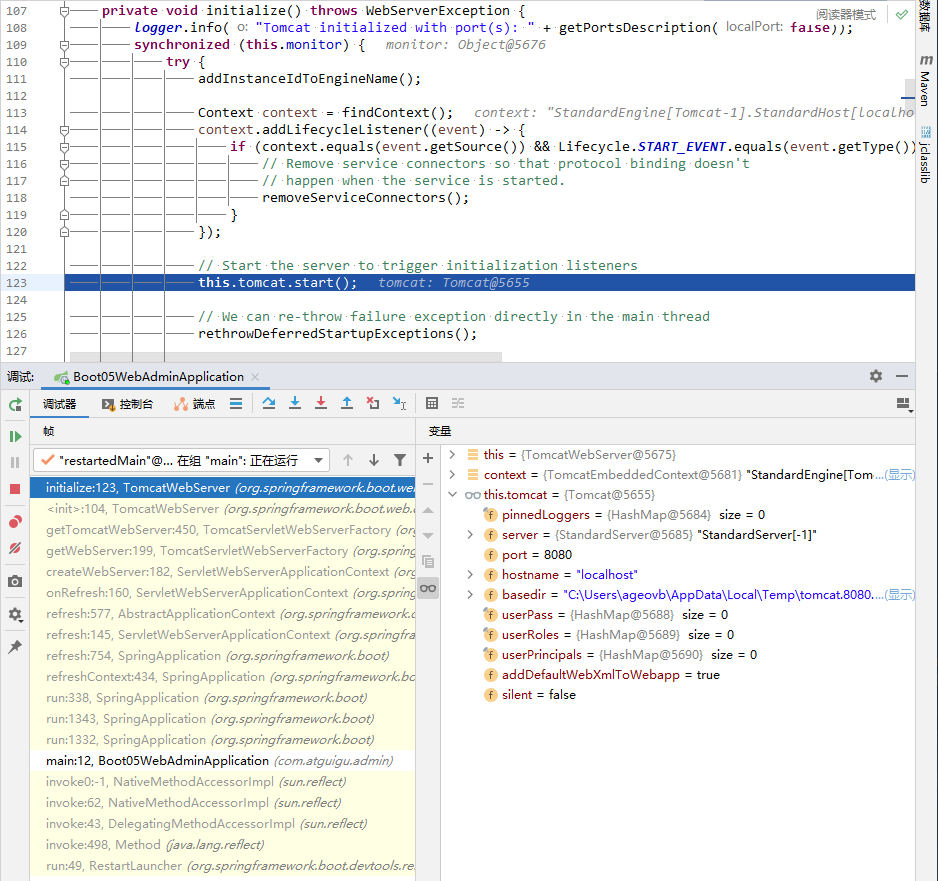Open debug tool window gear options
The height and width of the screenshot is (881, 938).
876,376
